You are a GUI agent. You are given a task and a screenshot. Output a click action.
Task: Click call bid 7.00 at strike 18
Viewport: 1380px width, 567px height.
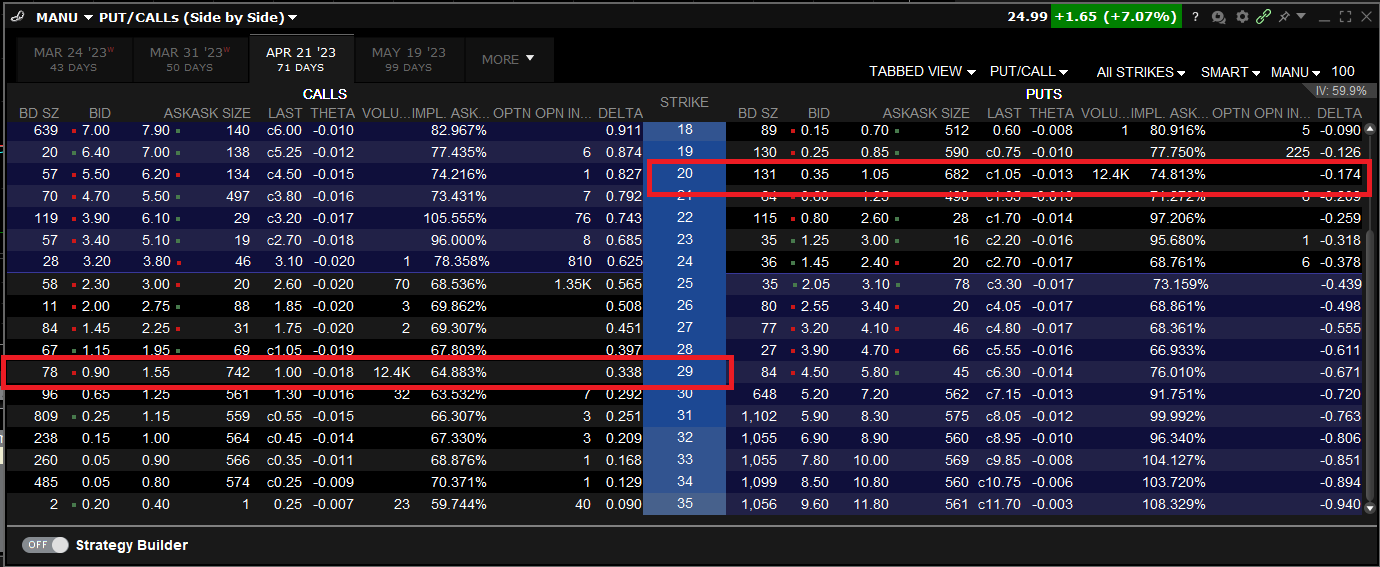[x=96, y=130]
